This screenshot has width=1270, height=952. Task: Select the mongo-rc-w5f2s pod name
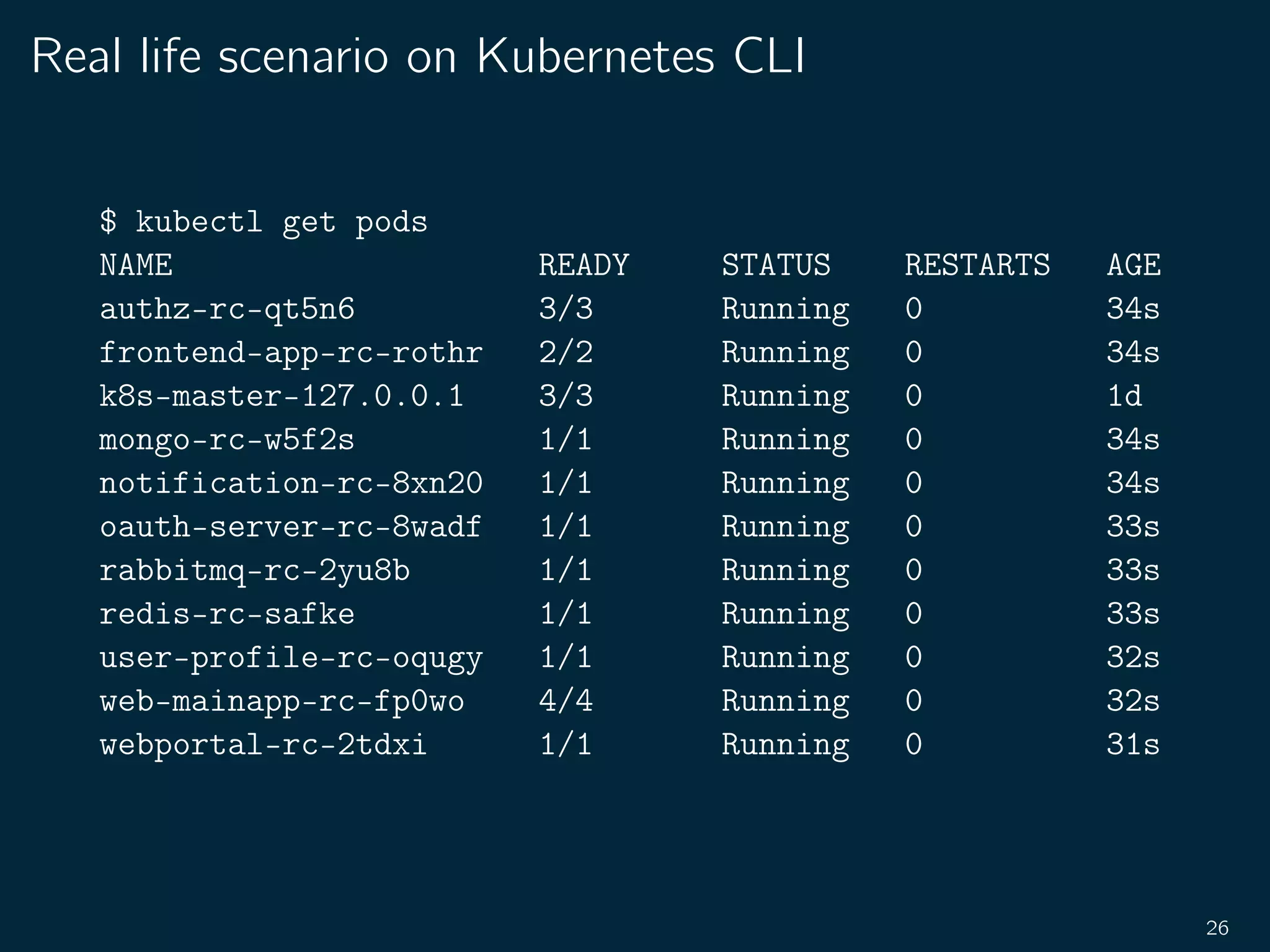(227, 440)
